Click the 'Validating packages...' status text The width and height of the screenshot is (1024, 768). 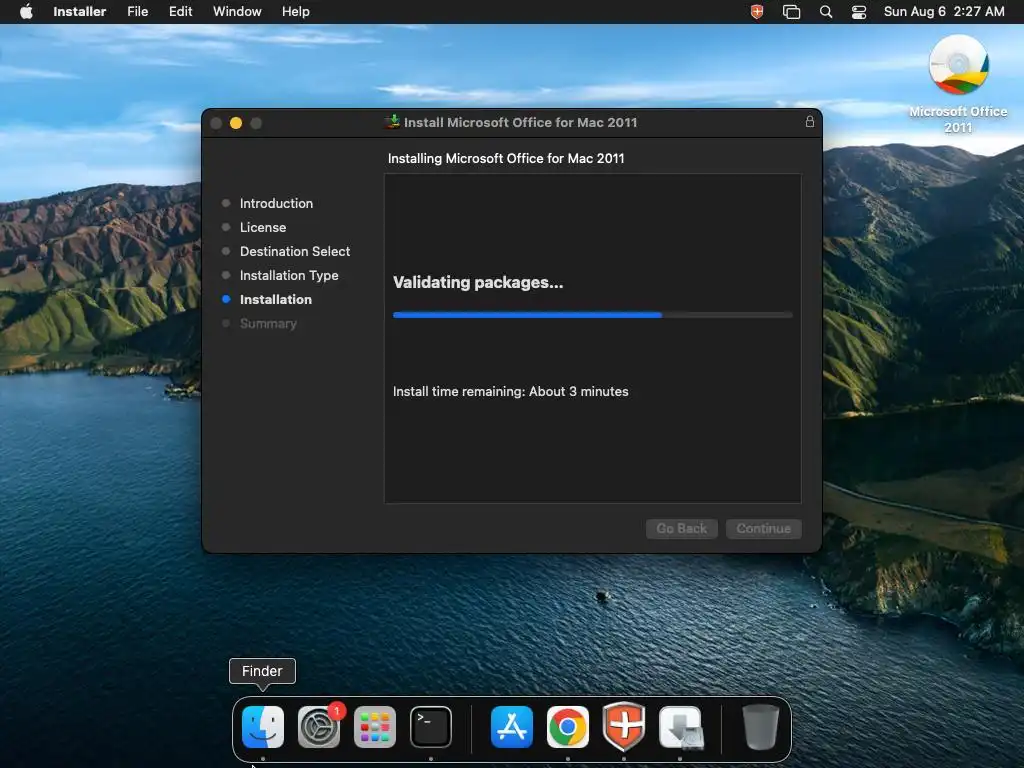click(477, 282)
